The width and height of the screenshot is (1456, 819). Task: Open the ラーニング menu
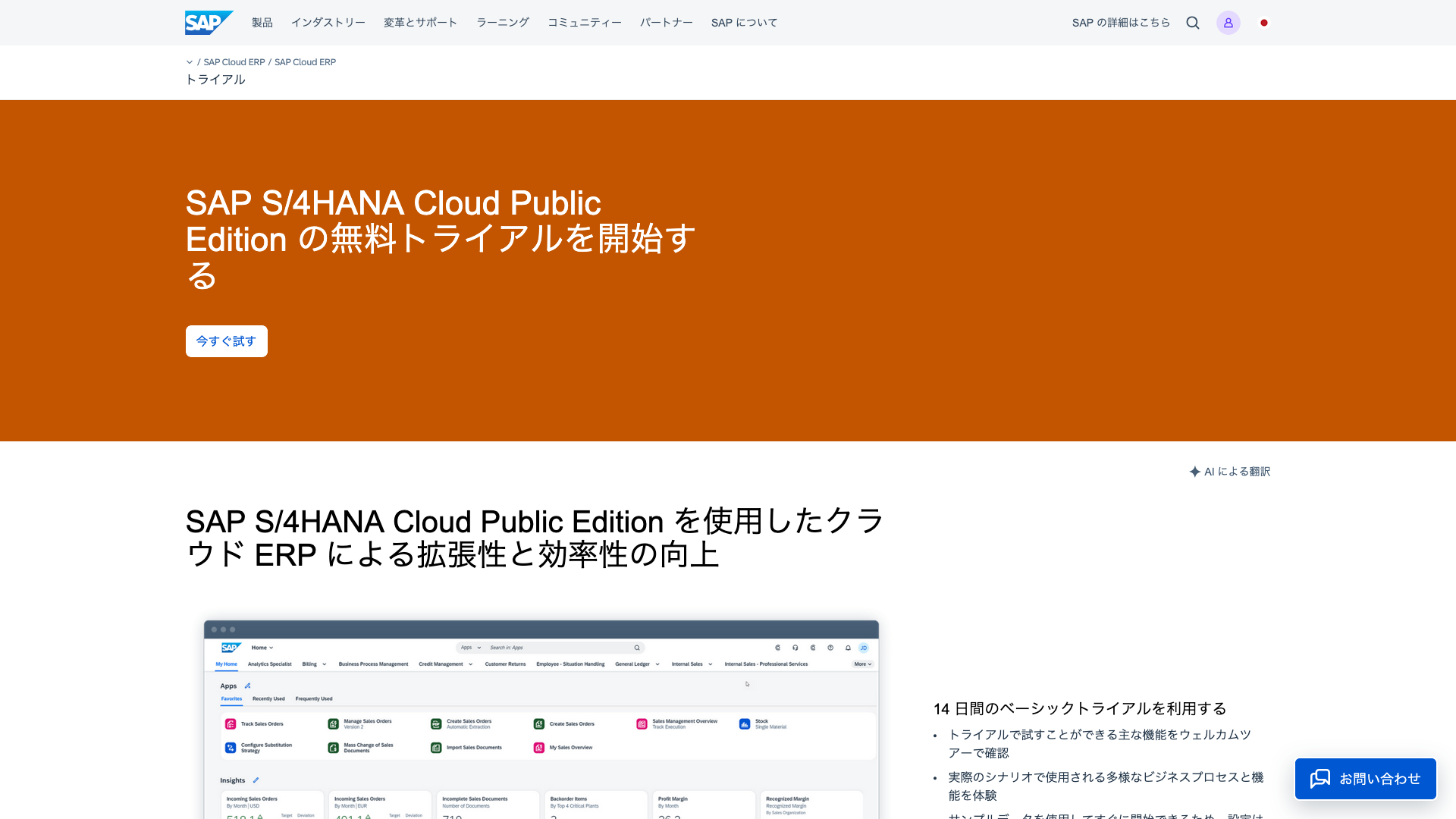502,23
